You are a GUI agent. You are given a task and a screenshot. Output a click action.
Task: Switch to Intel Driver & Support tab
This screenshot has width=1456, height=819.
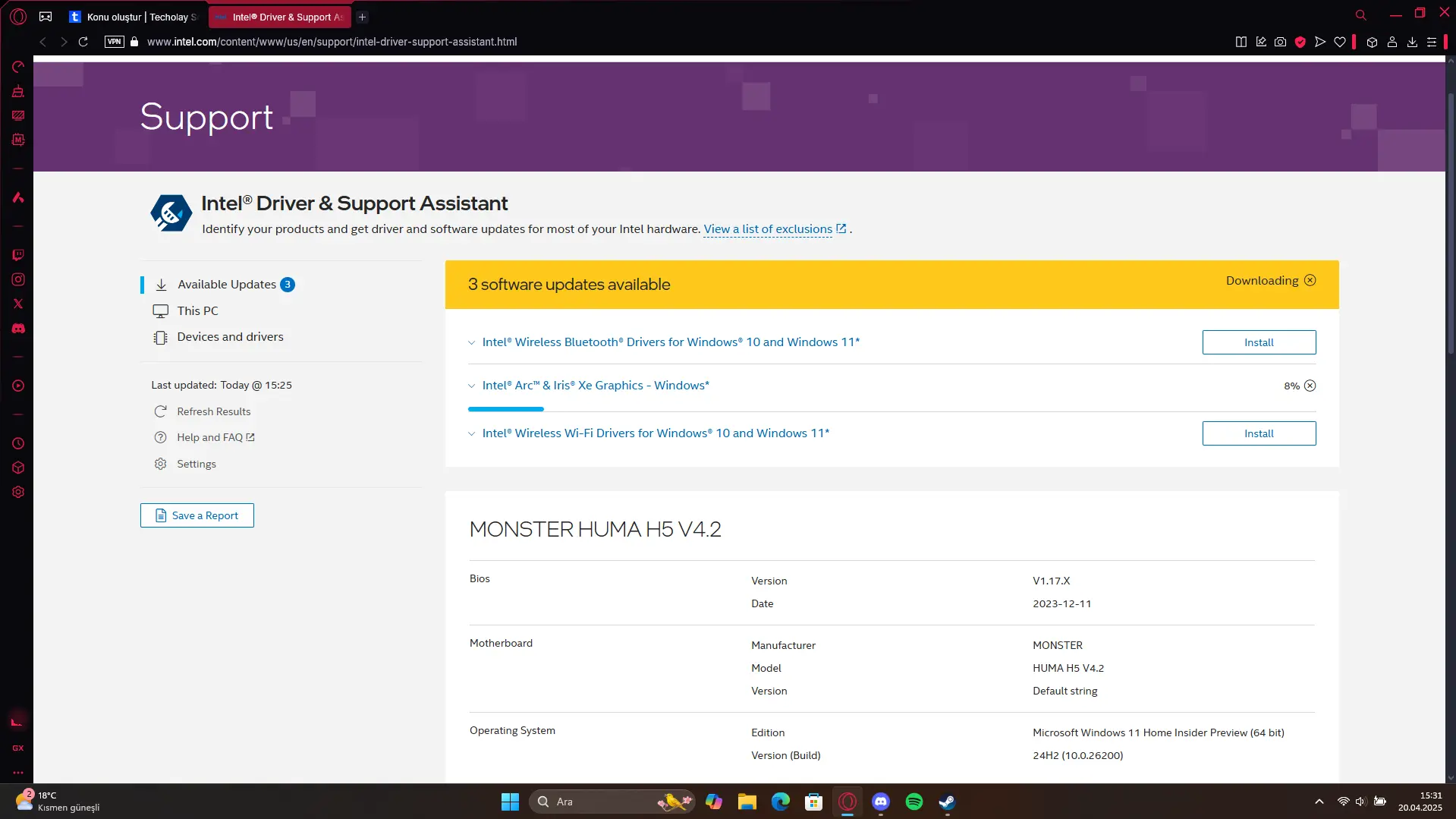tap(279, 17)
